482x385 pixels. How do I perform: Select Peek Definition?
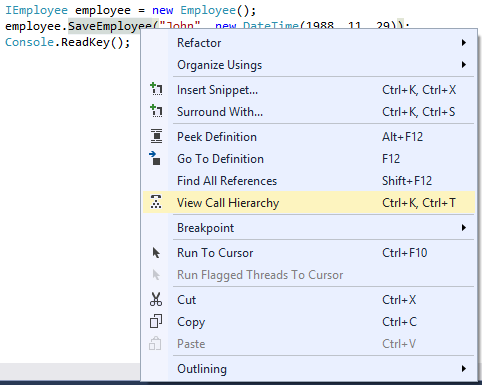point(309,137)
